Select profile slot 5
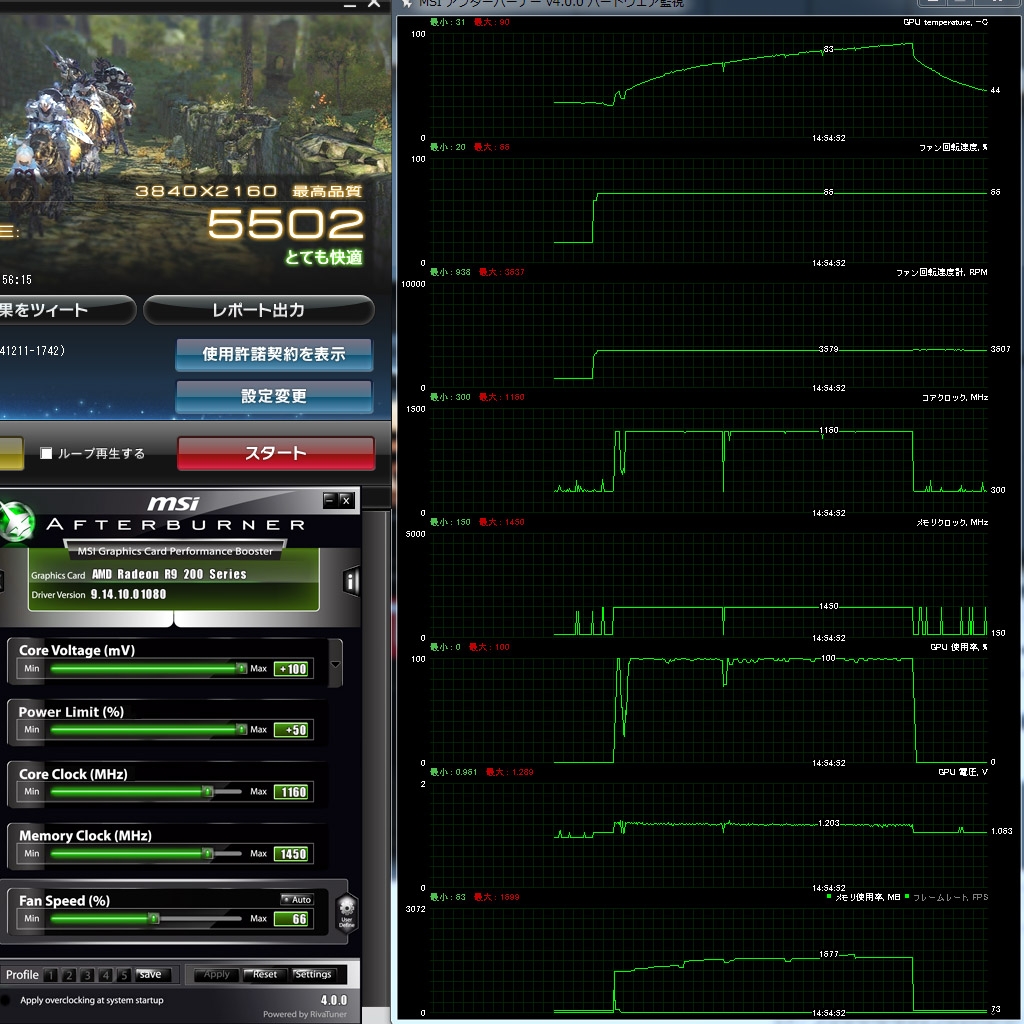 124,975
